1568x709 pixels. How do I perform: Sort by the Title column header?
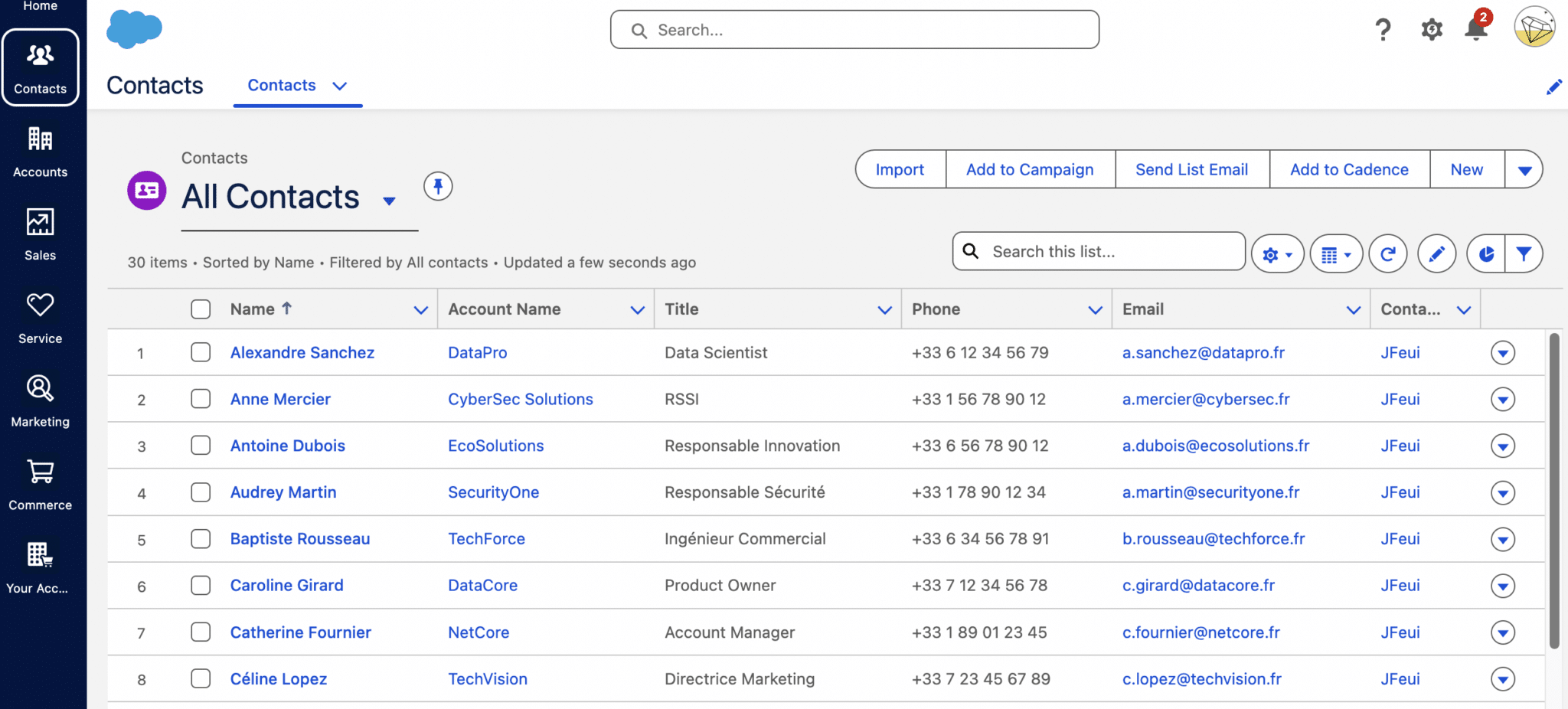pyautogui.click(x=681, y=309)
